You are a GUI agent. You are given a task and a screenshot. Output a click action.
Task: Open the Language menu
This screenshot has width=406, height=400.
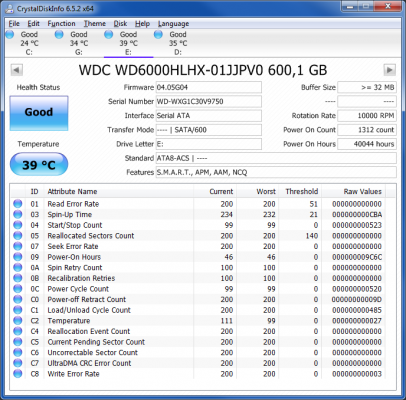[x=173, y=24]
